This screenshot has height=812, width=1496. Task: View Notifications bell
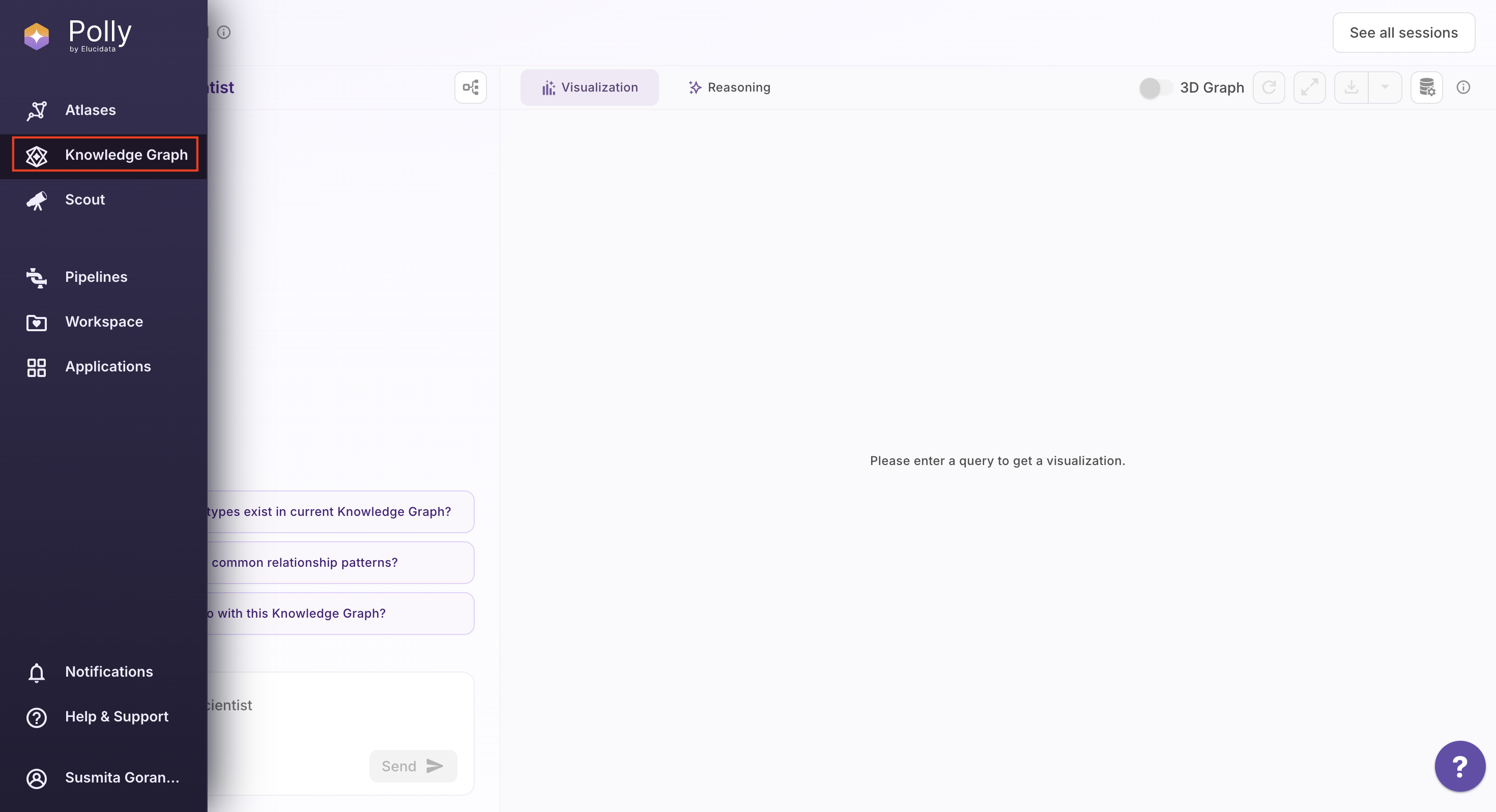click(x=108, y=672)
